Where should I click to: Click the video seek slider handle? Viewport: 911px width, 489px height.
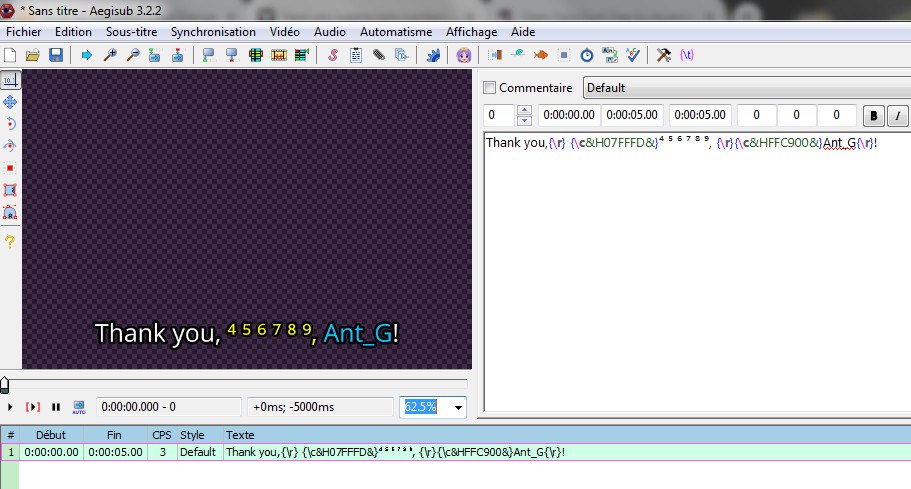[x=5, y=384]
